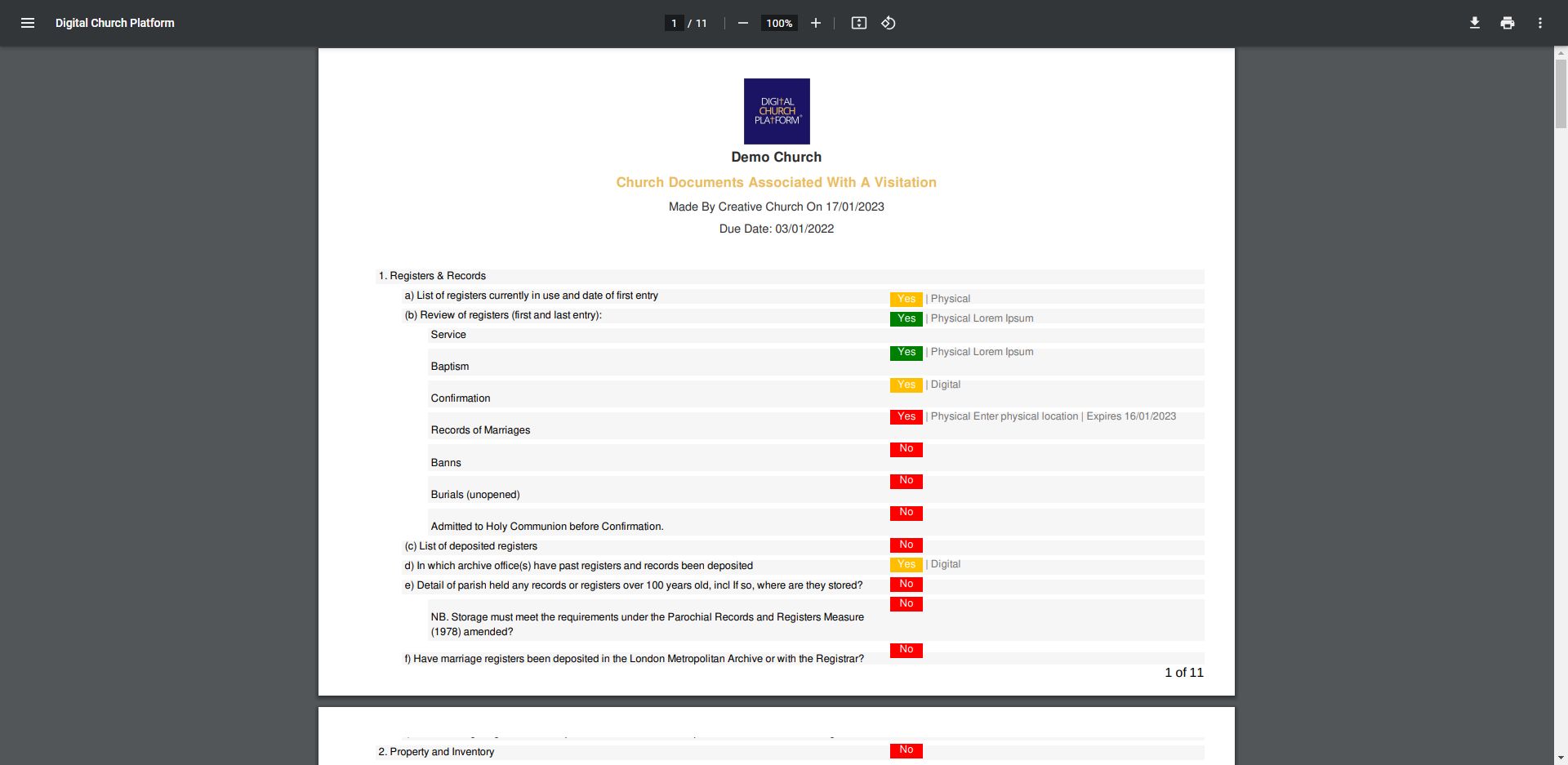
Task: Click the vertical scrollbar thumb
Action: pyautogui.click(x=1561, y=94)
